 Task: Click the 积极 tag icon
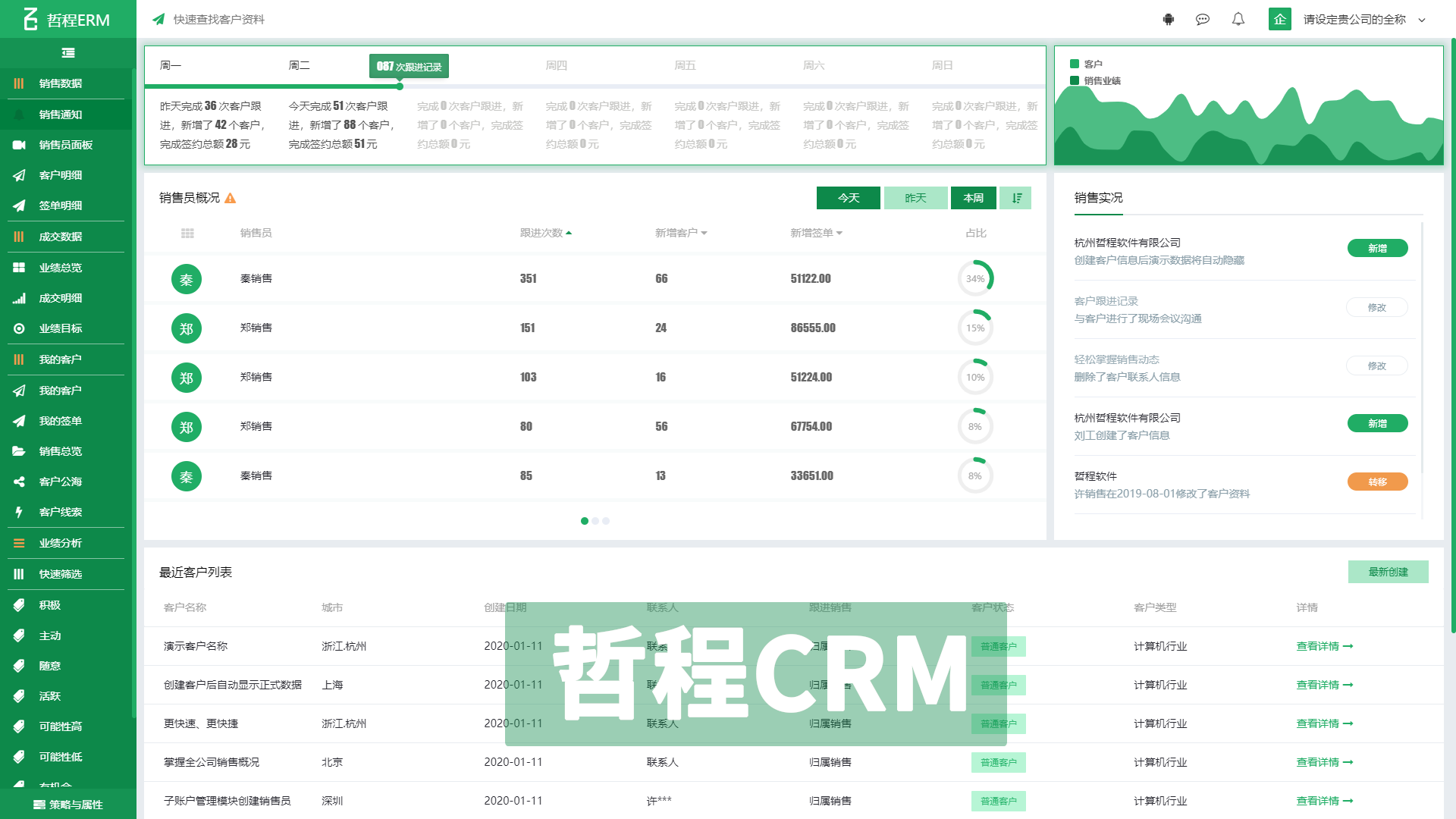coord(19,605)
